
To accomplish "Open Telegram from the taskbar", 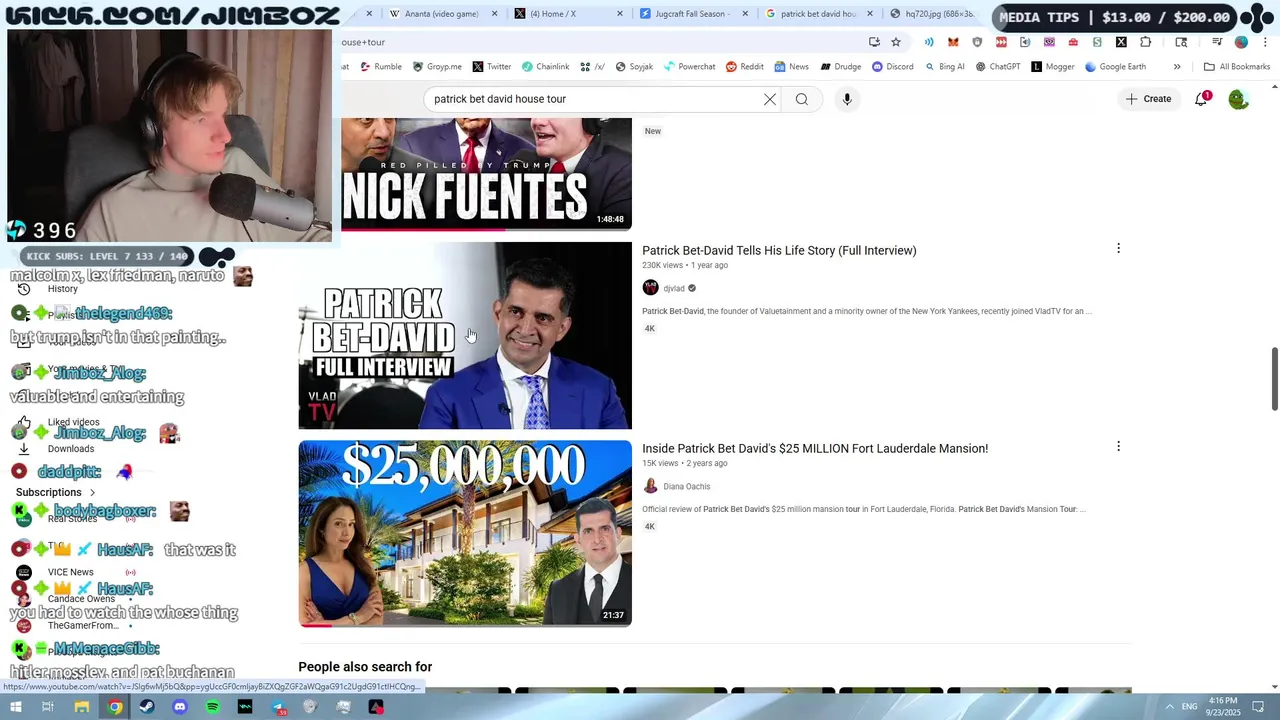I will [x=278, y=707].
